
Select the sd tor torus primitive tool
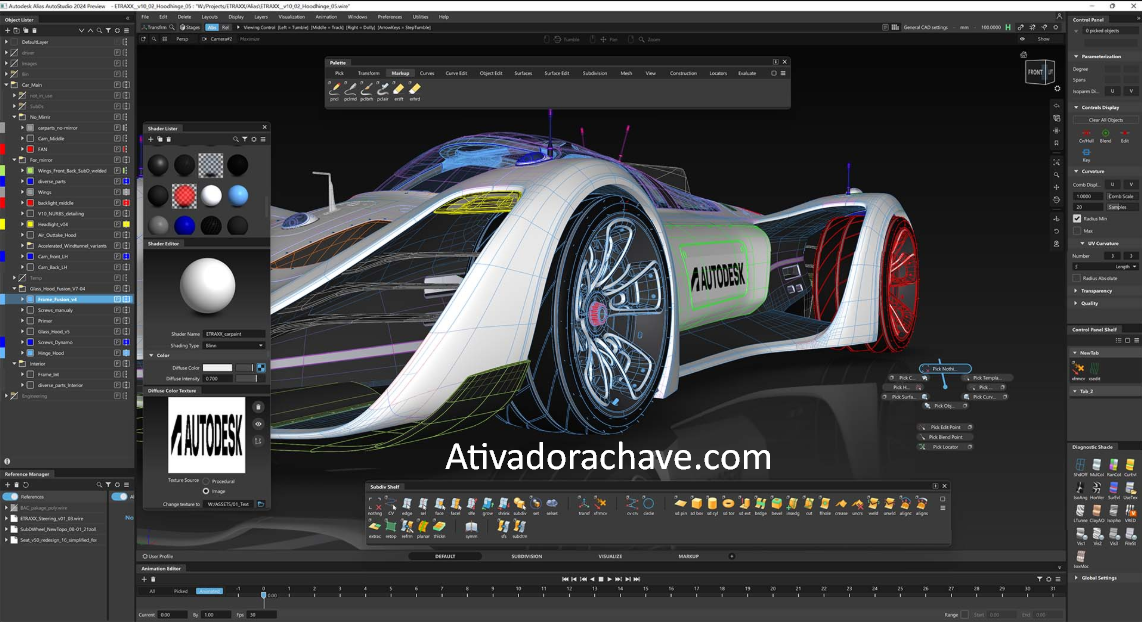(728, 505)
